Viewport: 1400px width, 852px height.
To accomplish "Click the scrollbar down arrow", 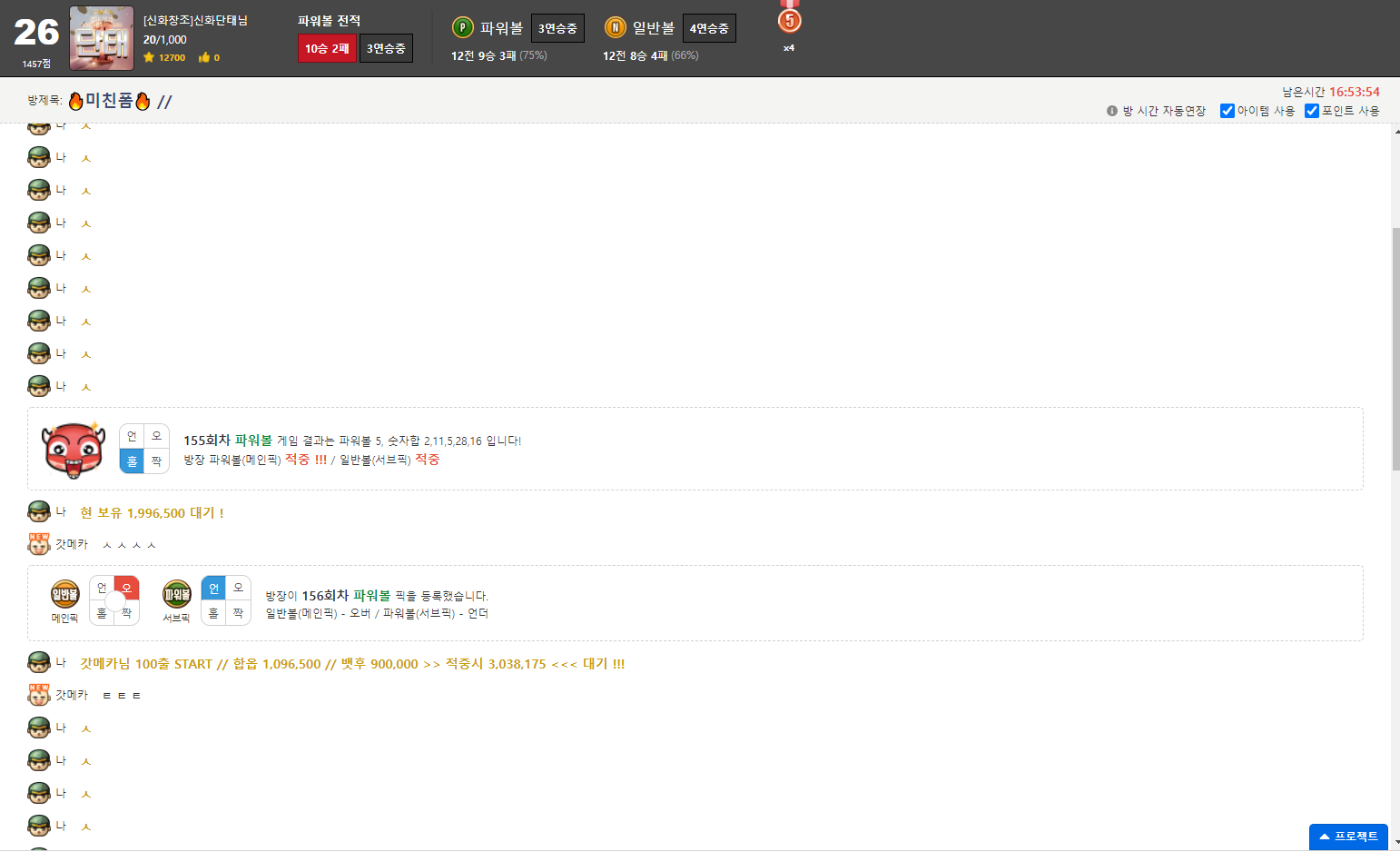I will [x=1395, y=843].
